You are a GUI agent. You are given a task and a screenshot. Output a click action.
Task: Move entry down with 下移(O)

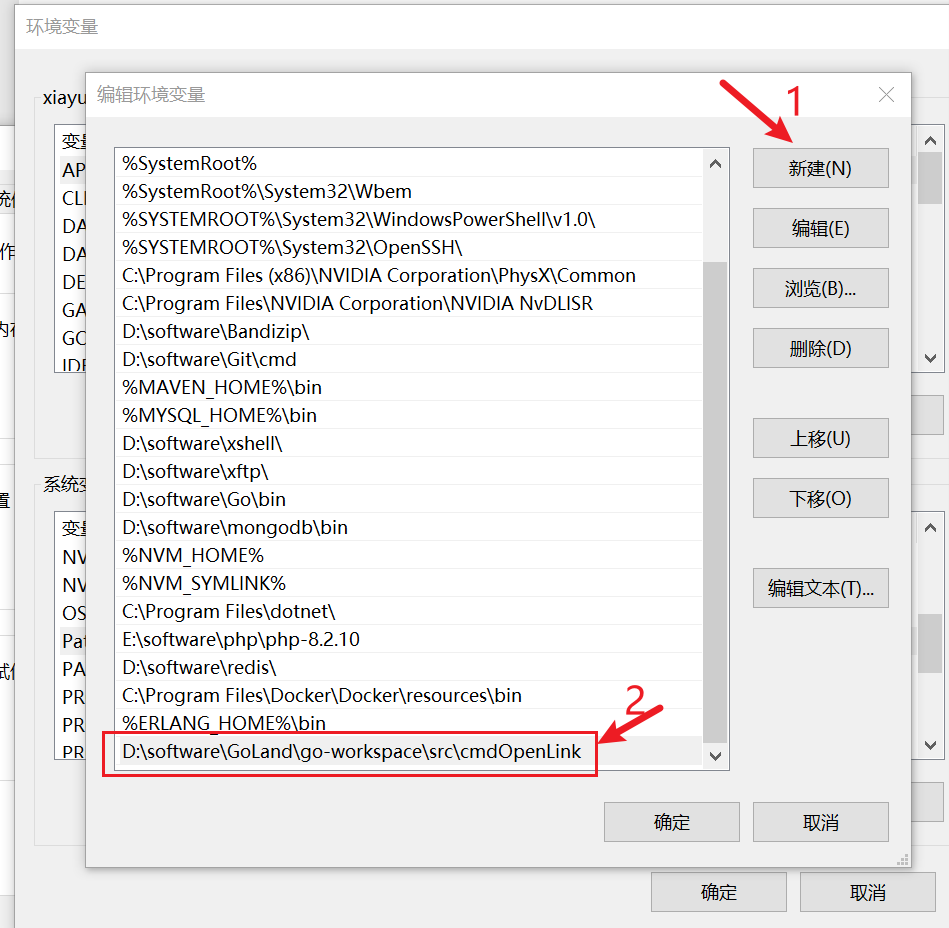click(820, 498)
